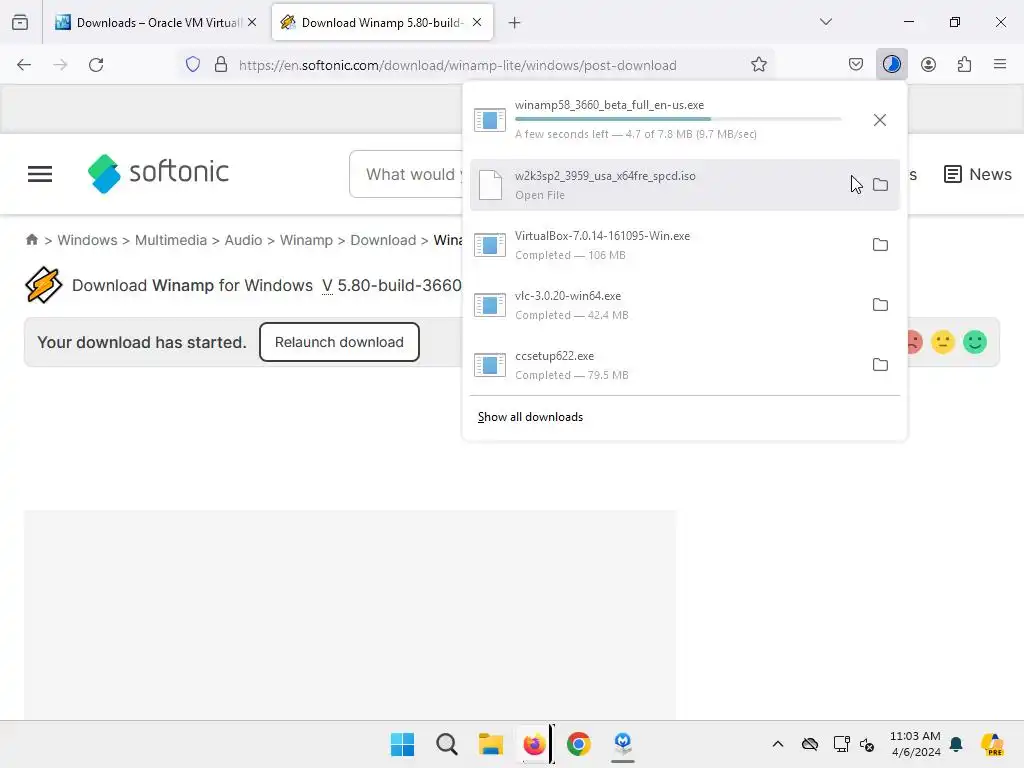Launch Chrome from taskbar
This screenshot has width=1024, height=768.
579,744
